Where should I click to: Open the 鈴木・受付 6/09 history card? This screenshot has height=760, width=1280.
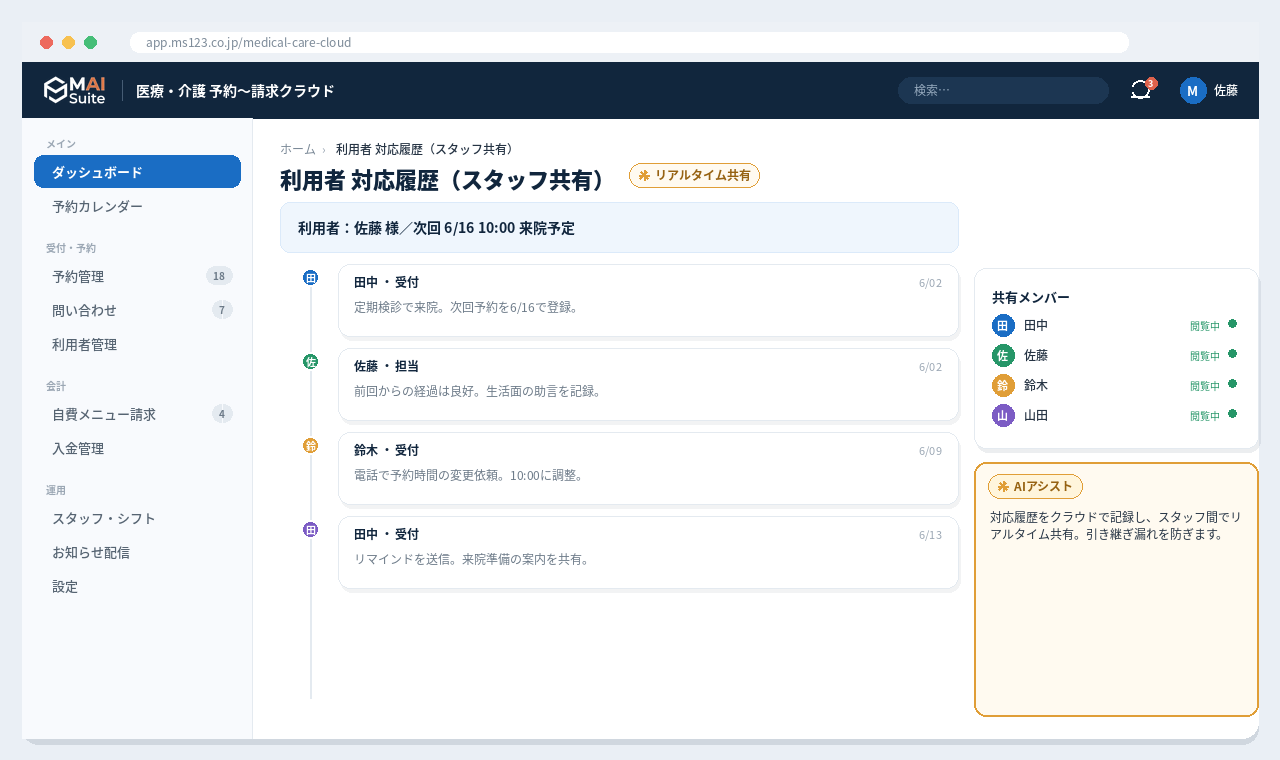pos(648,468)
